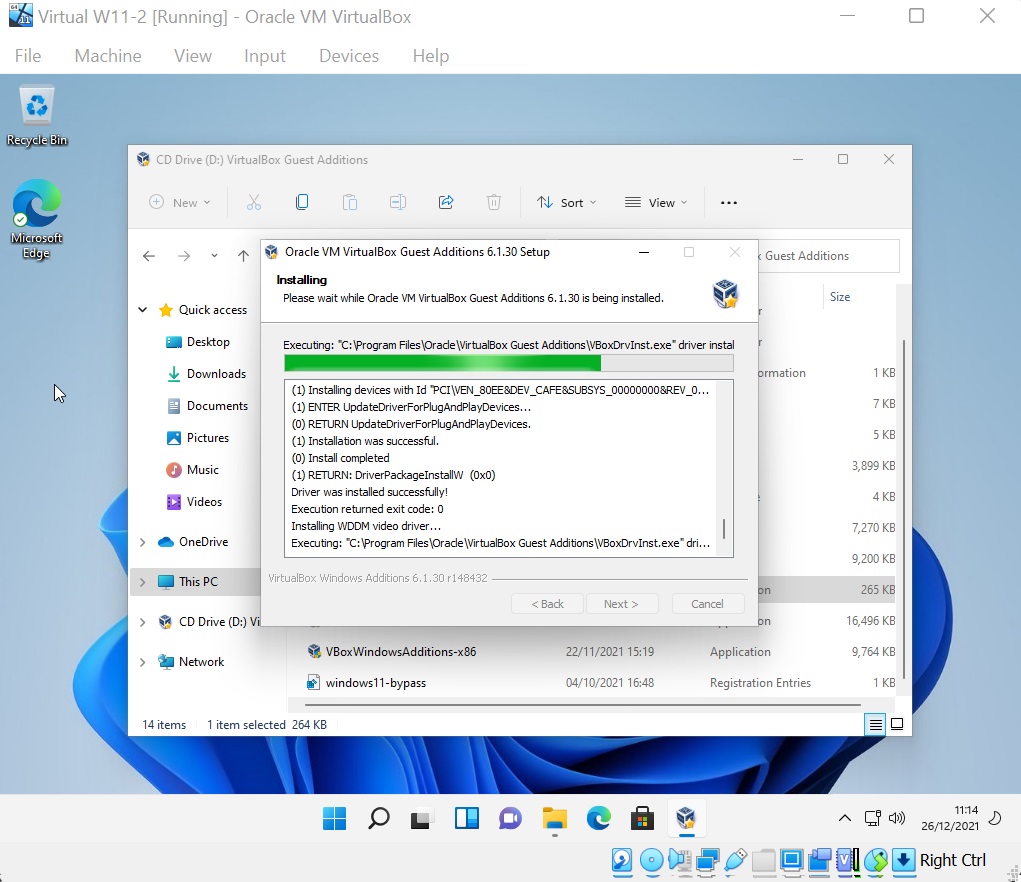Click the shared folders indicator in VirtualBox status bar
This screenshot has width=1021, height=882.
coord(763,861)
